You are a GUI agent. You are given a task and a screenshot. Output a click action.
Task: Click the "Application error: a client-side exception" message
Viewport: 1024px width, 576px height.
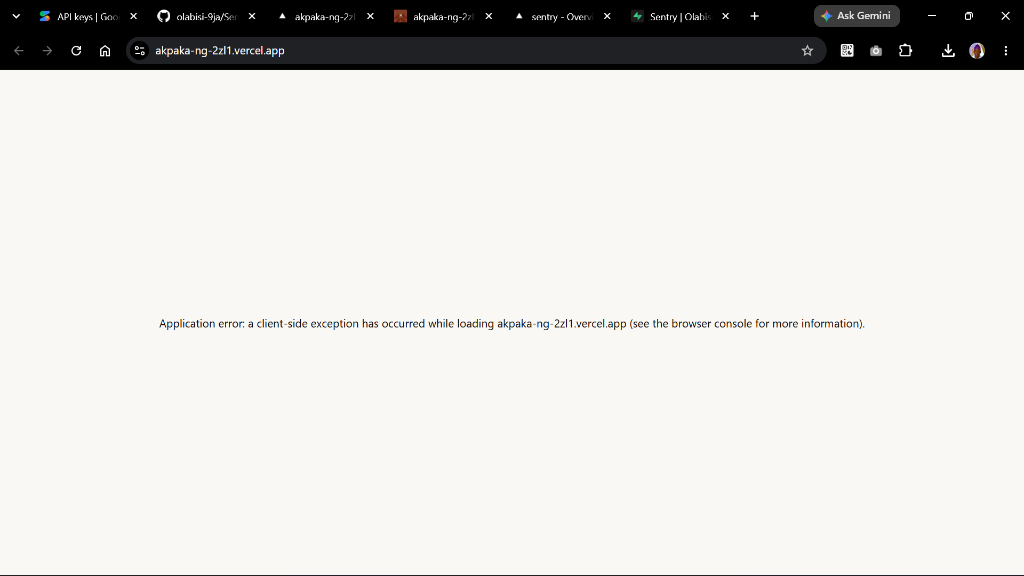(512, 324)
